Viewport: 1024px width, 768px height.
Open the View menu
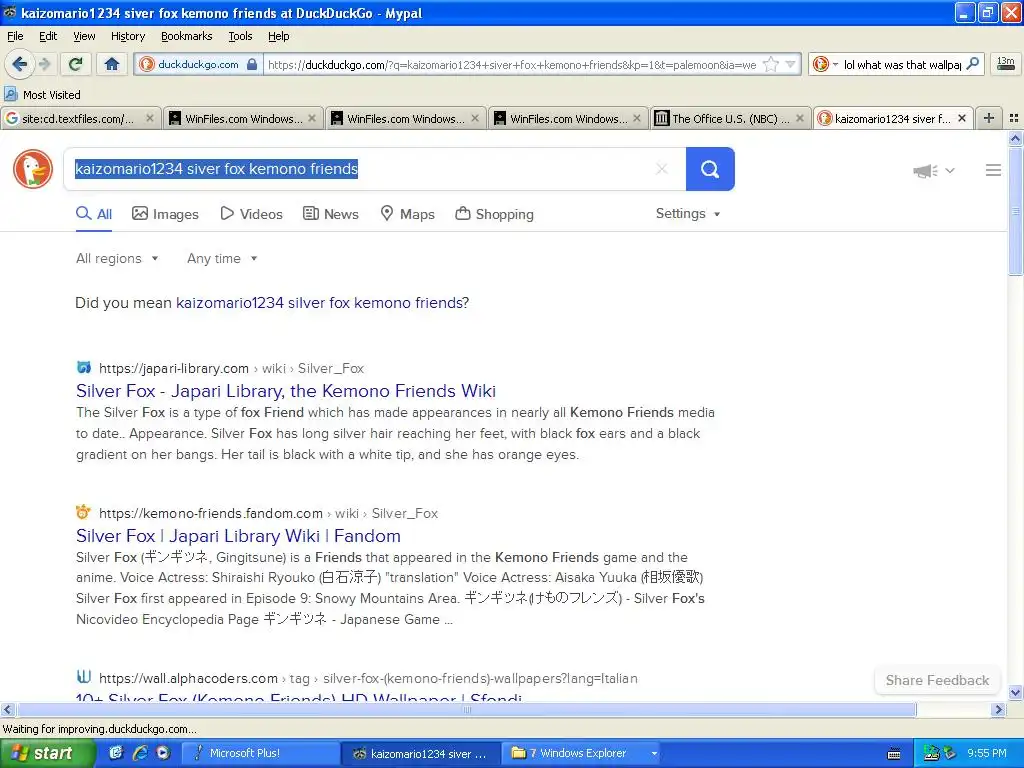tap(84, 36)
